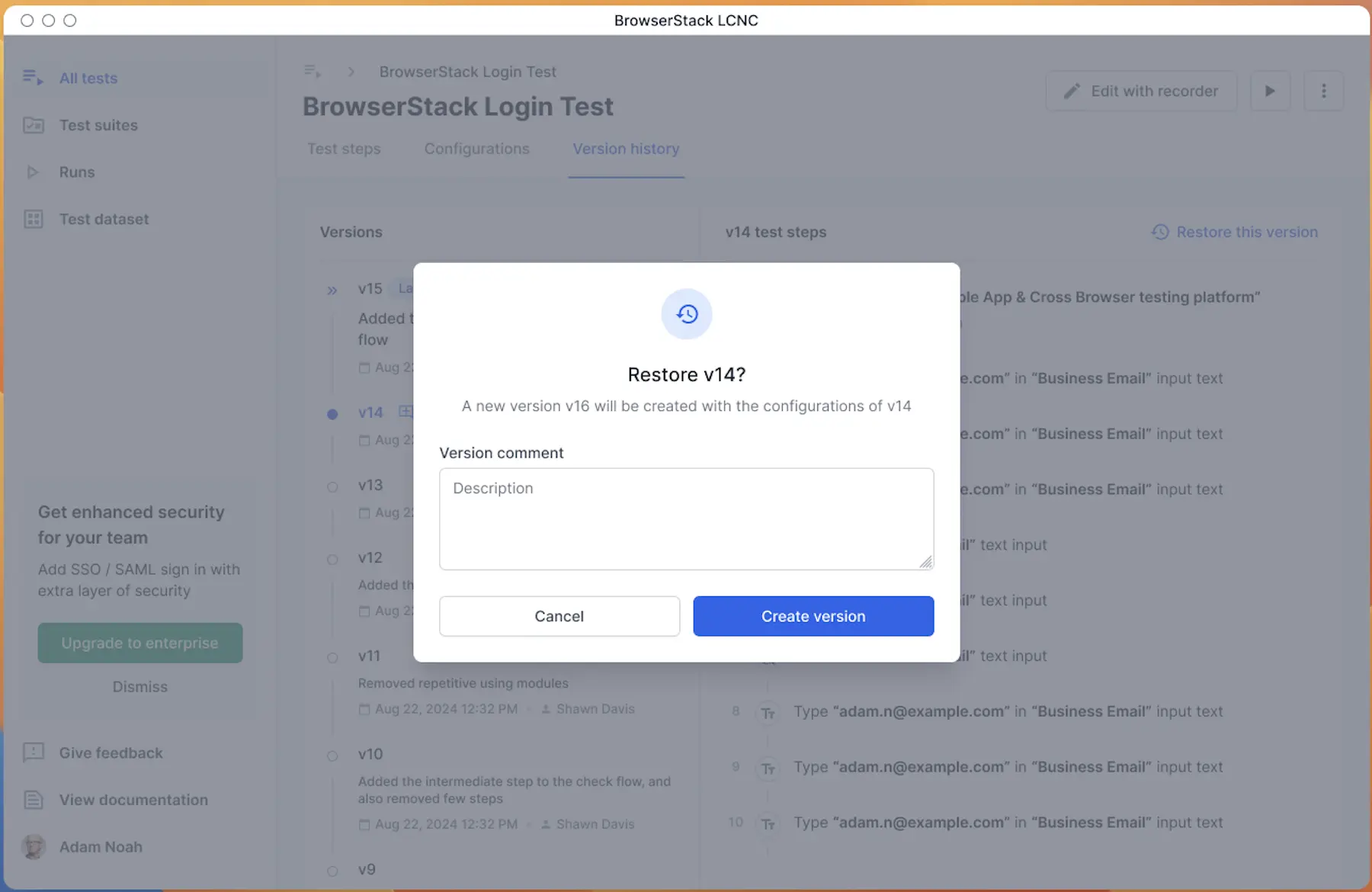The height and width of the screenshot is (892, 1372).
Task: Click the v14 version label
Action: [x=370, y=412]
